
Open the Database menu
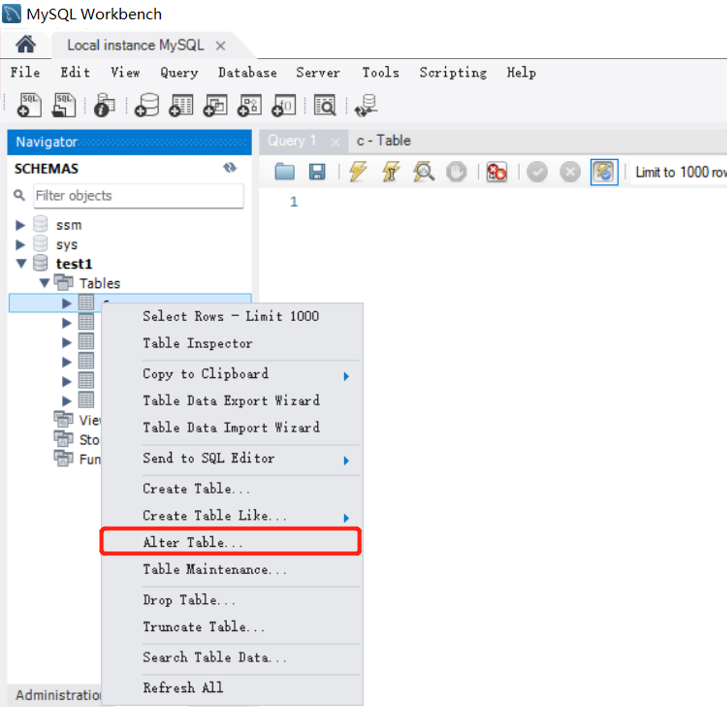pyautogui.click(x=248, y=73)
